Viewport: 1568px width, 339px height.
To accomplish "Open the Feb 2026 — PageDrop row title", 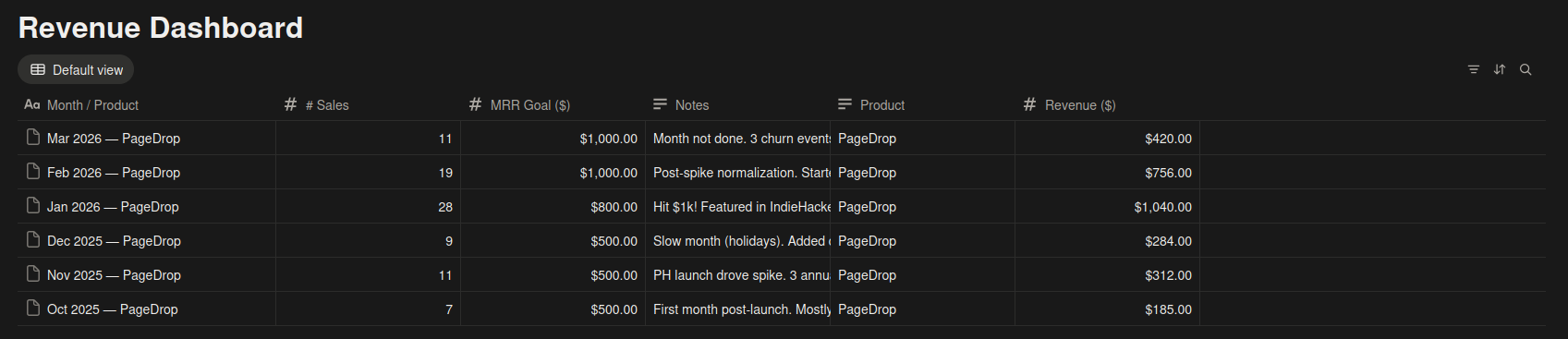I will pos(114,173).
